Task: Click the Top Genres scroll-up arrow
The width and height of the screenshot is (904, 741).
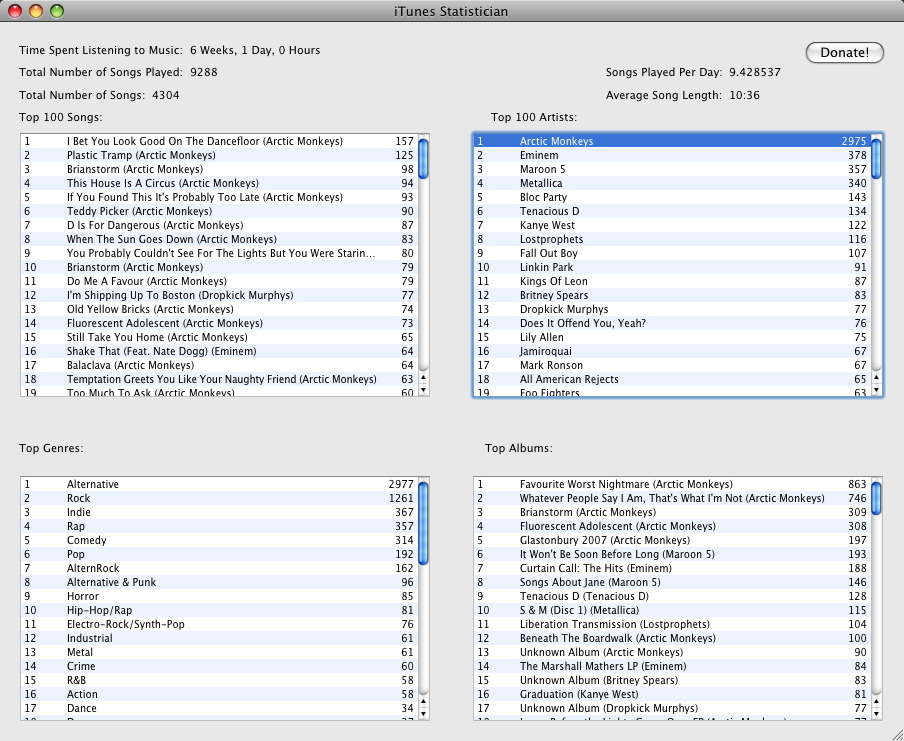Action: click(x=423, y=701)
